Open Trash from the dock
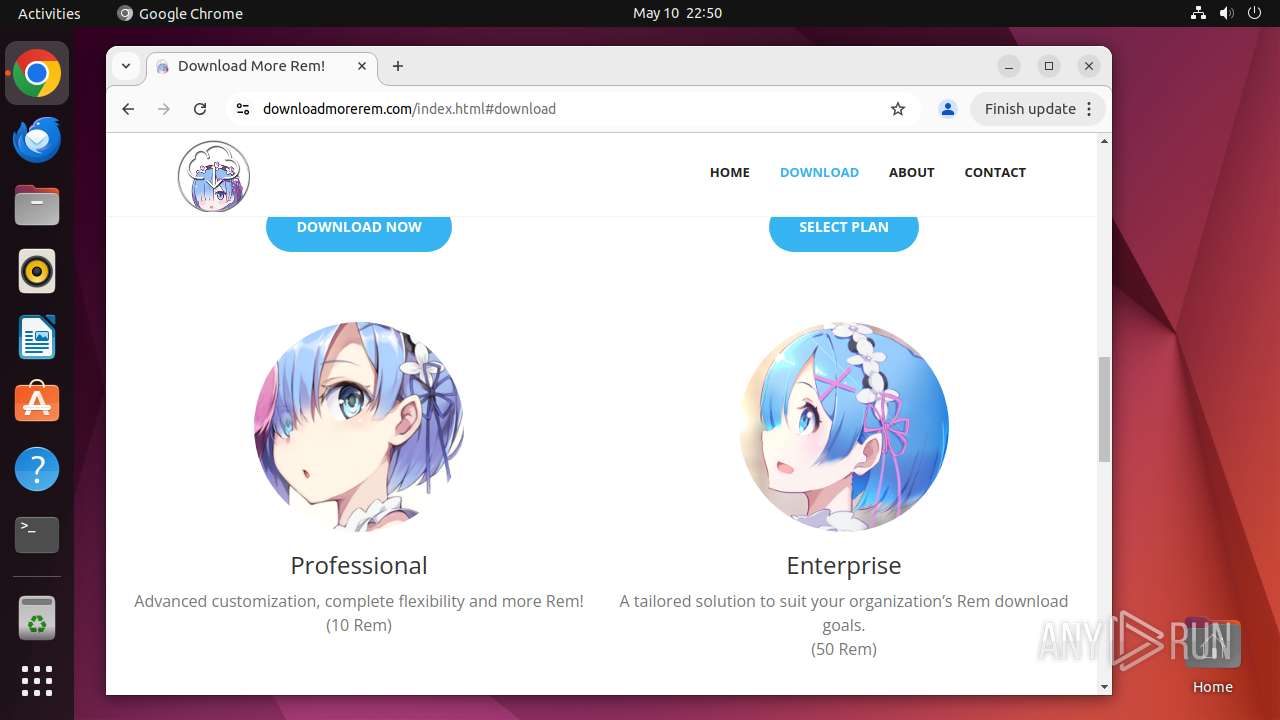Viewport: 1280px width, 720px height. 37,618
